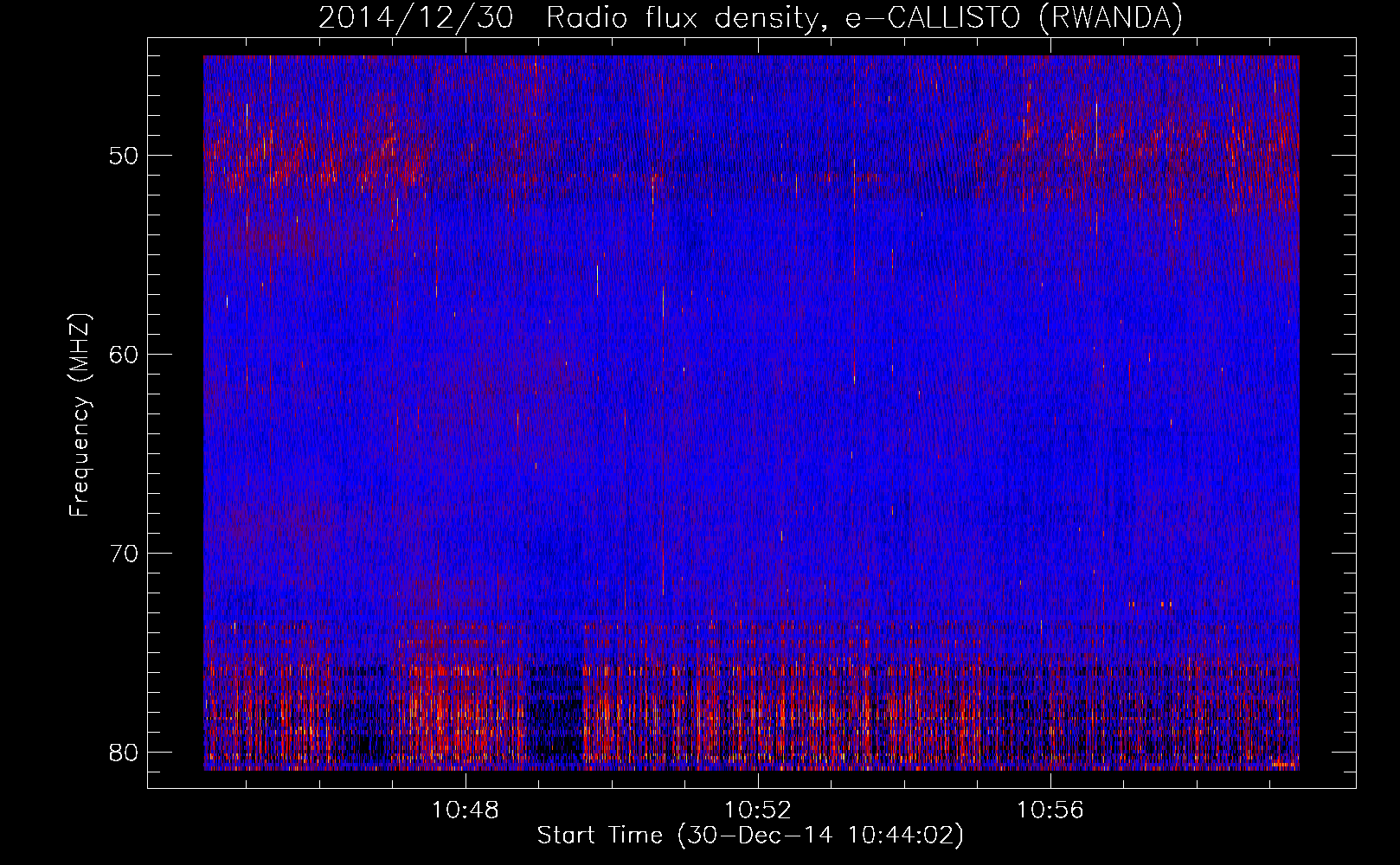
Task: Click the "60" frequency tick label
Action: point(124,355)
